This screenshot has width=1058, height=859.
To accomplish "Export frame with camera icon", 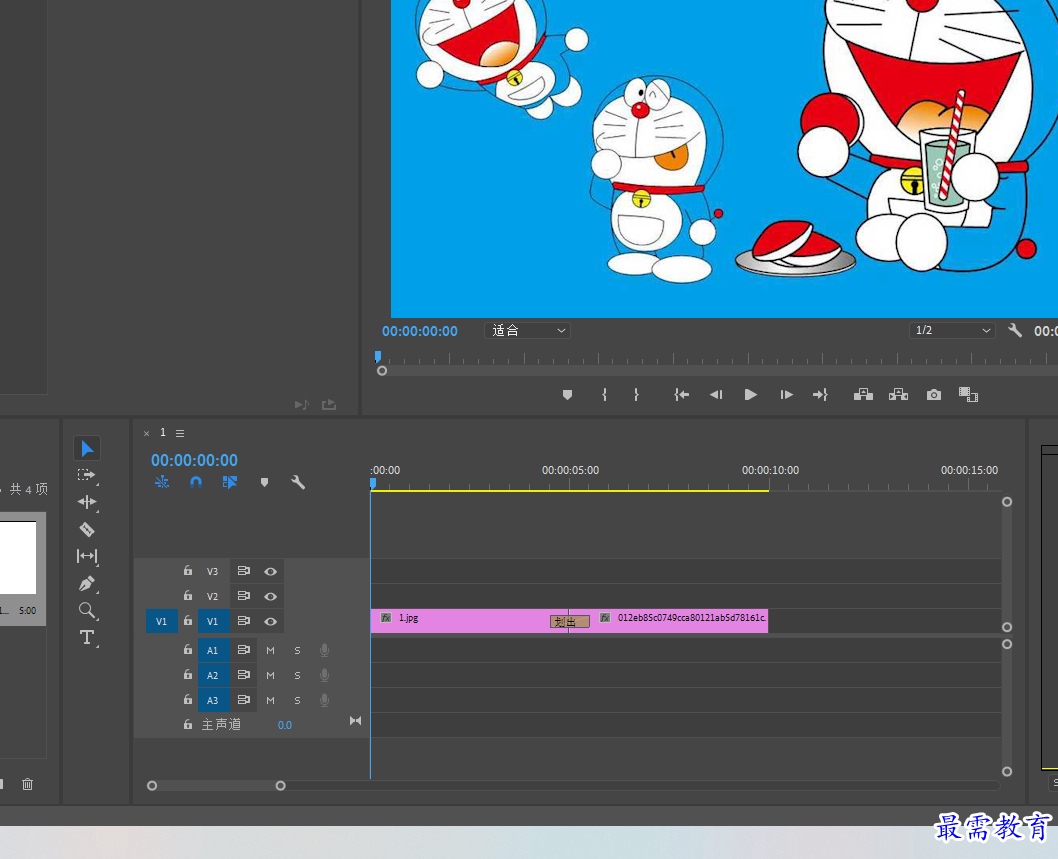I will pyautogui.click(x=934, y=395).
